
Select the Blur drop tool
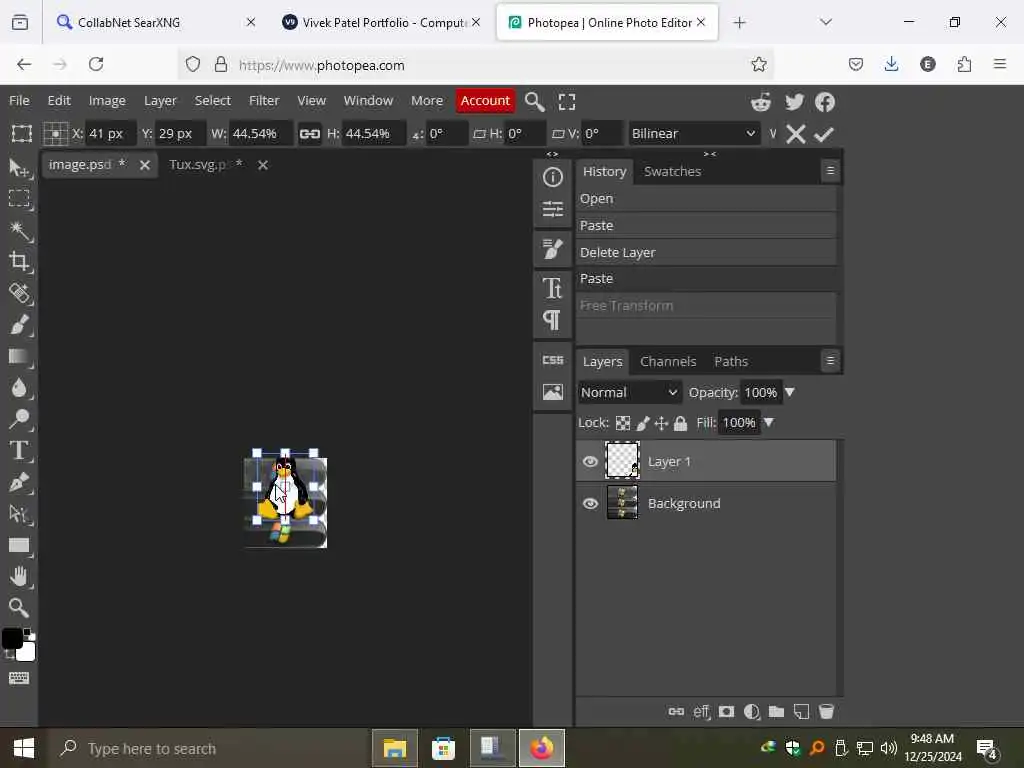[19, 388]
